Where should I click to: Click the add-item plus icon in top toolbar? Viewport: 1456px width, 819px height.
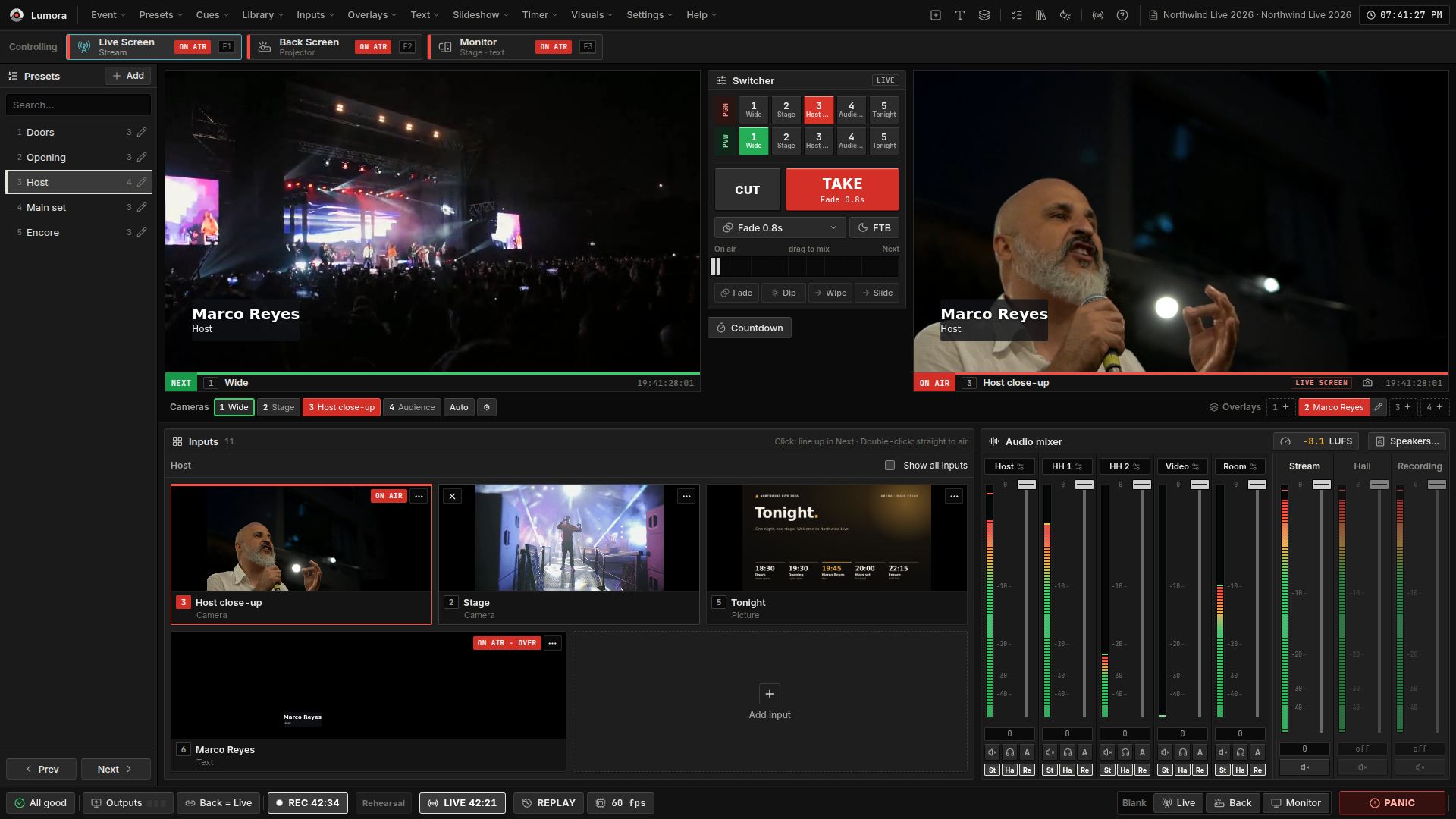click(x=936, y=15)
